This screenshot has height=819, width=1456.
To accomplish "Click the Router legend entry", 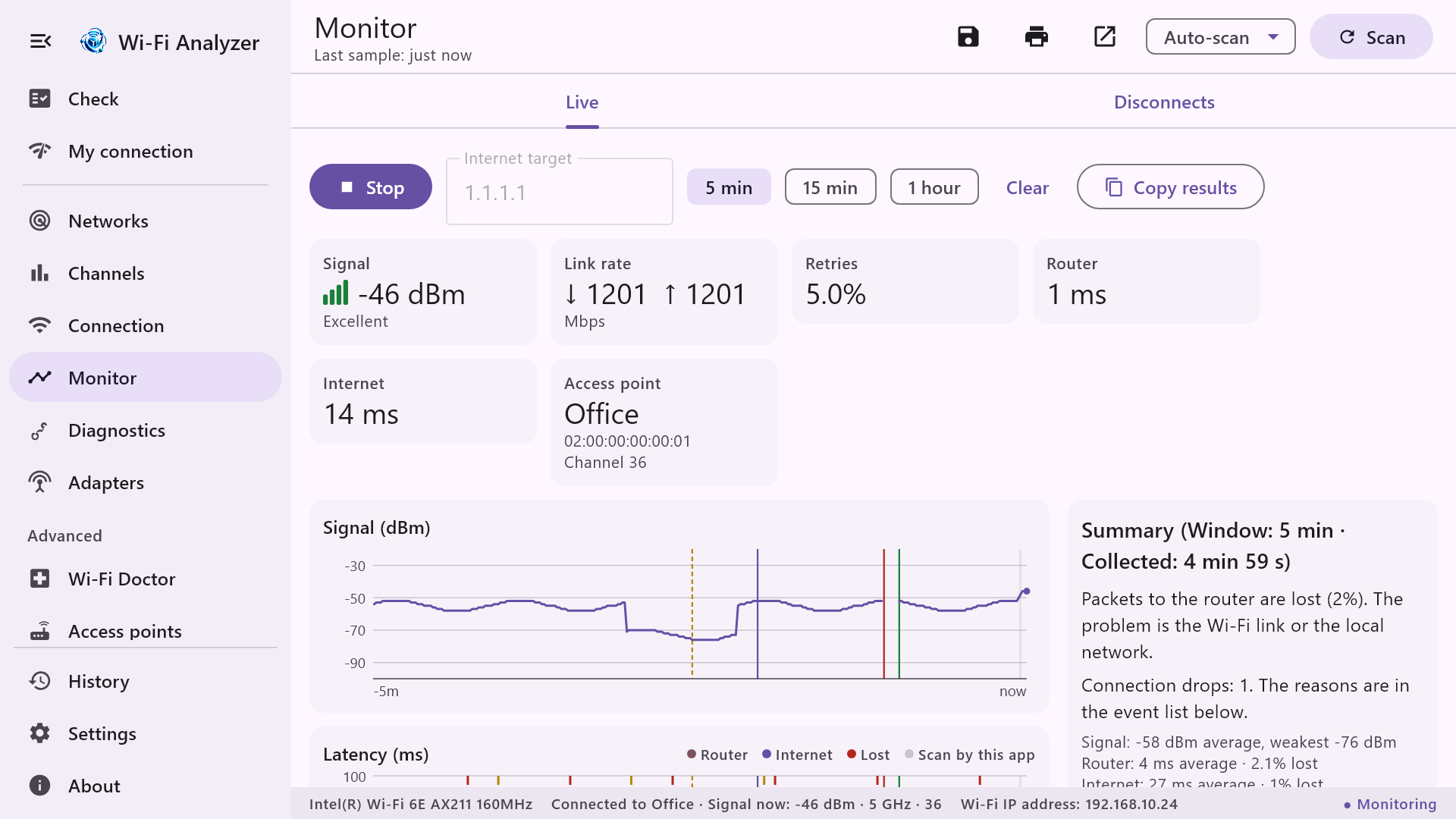I will point(717,755).
